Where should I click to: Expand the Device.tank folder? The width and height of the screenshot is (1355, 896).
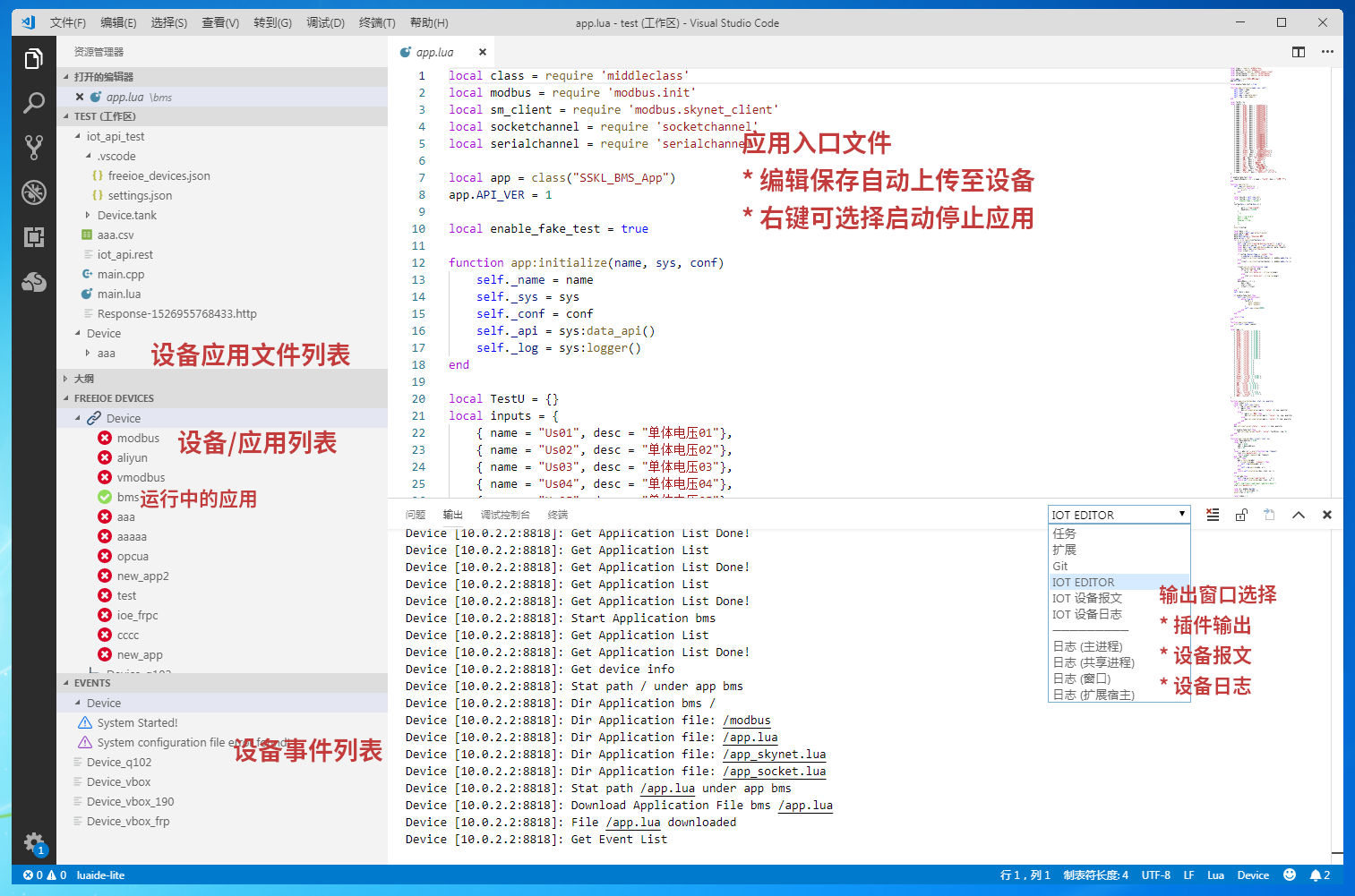(88, 215)
